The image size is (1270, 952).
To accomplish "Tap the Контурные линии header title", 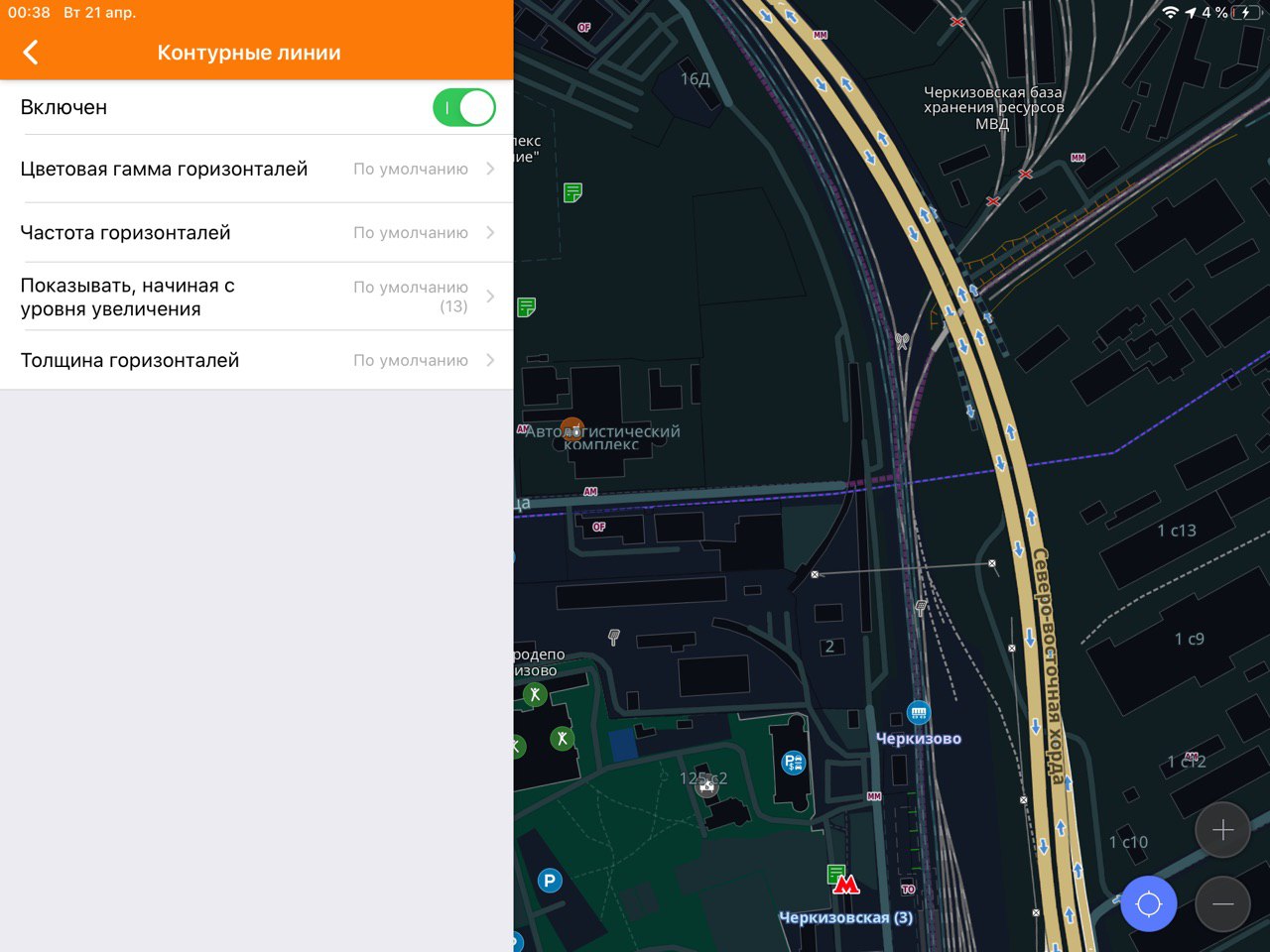I will coord(249,53).
